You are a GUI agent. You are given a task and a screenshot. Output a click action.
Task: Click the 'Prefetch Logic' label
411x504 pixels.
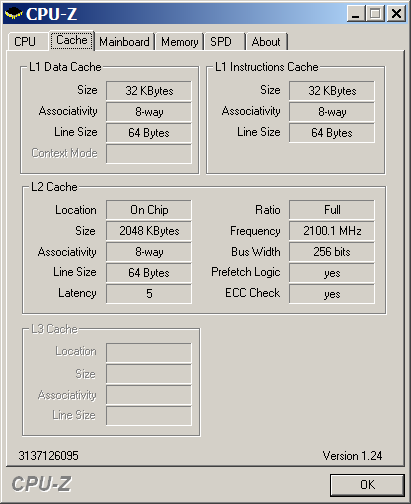[246, 272]
